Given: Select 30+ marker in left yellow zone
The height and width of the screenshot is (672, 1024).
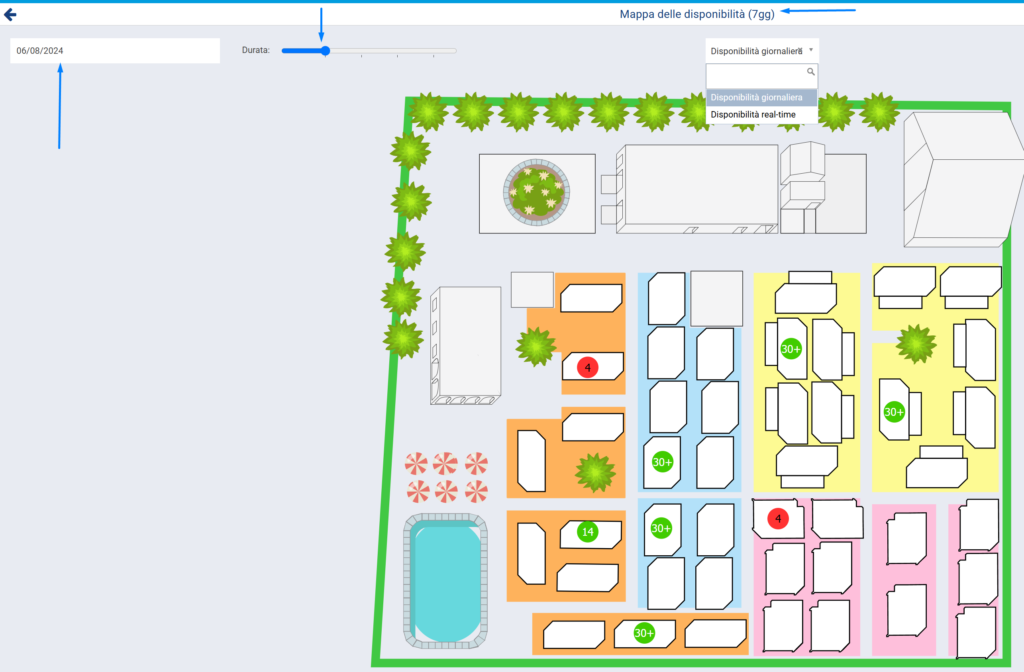Looking at the screenshot, I should 791,349.
